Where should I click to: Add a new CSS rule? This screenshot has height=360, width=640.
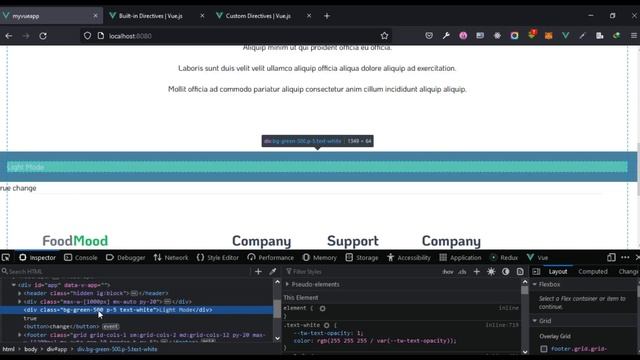[477, 271]
